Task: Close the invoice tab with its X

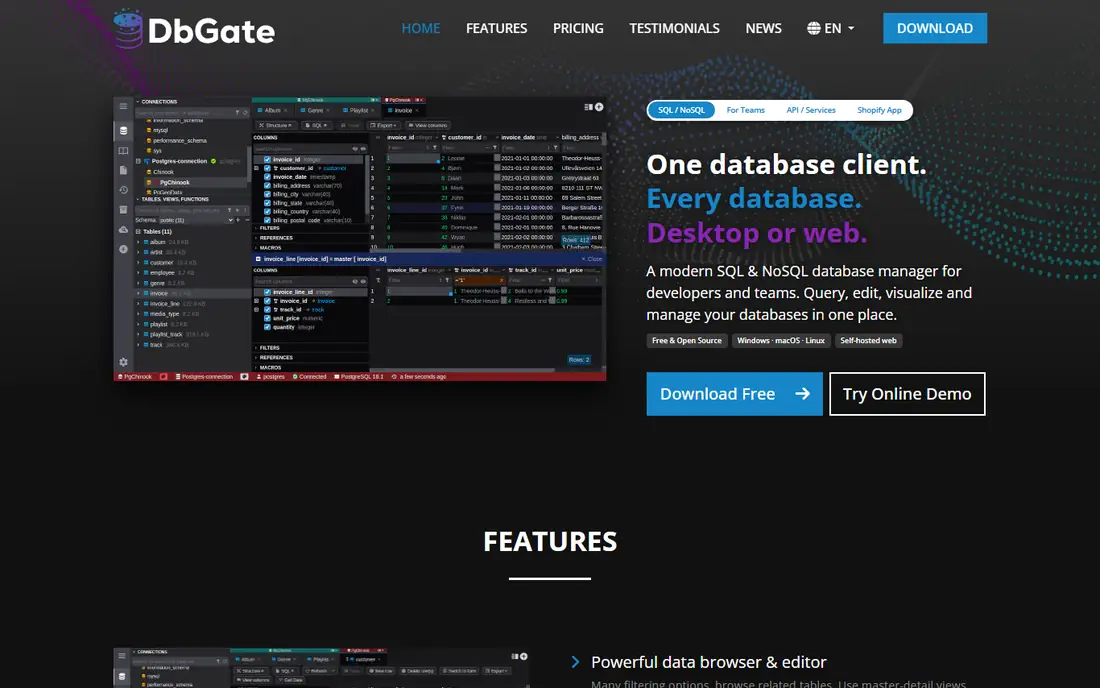Action: tap(417, 111)
